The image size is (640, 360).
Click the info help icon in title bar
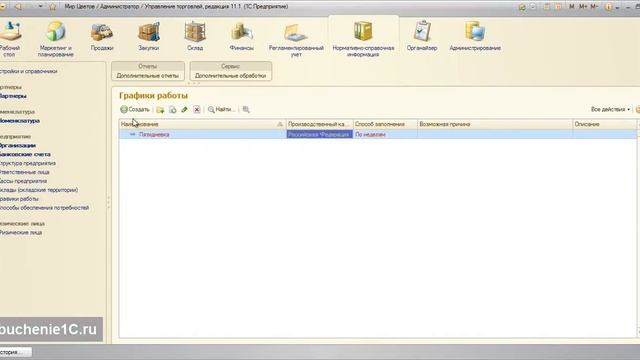tap(609, 7)
